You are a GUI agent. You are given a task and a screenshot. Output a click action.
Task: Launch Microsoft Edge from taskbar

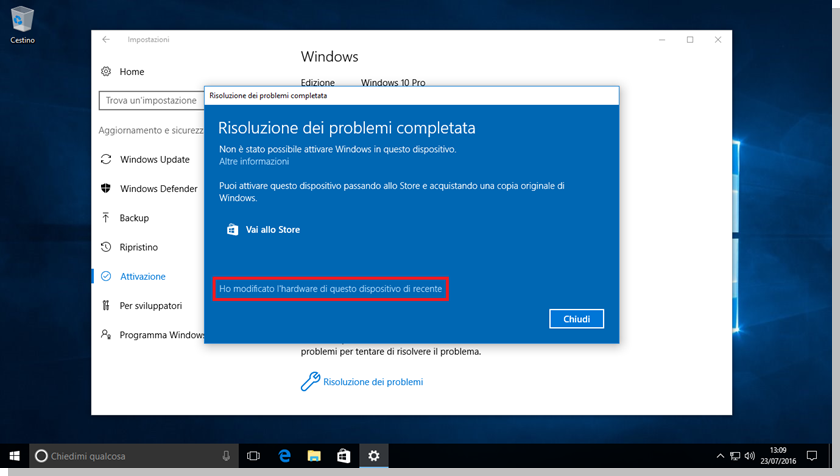[x=284, y=456]
